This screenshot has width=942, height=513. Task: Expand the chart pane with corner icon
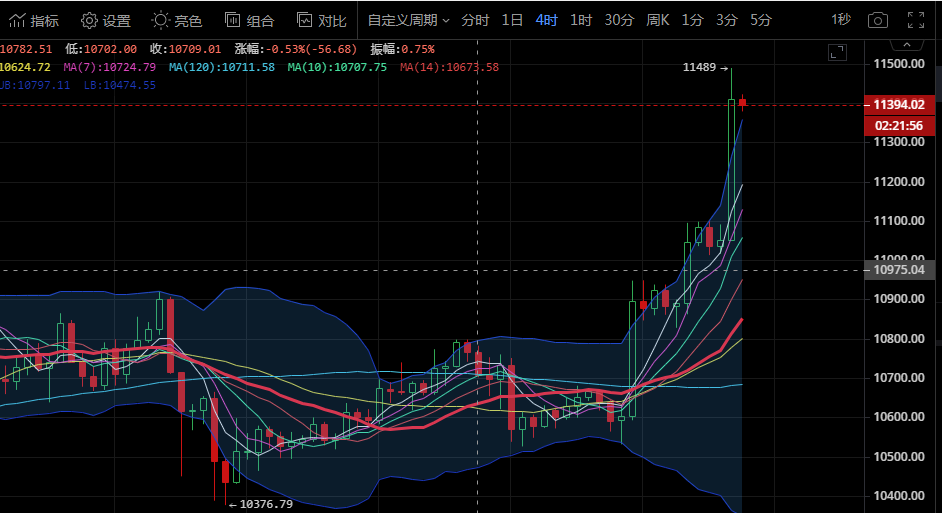(x=838, y=53)
